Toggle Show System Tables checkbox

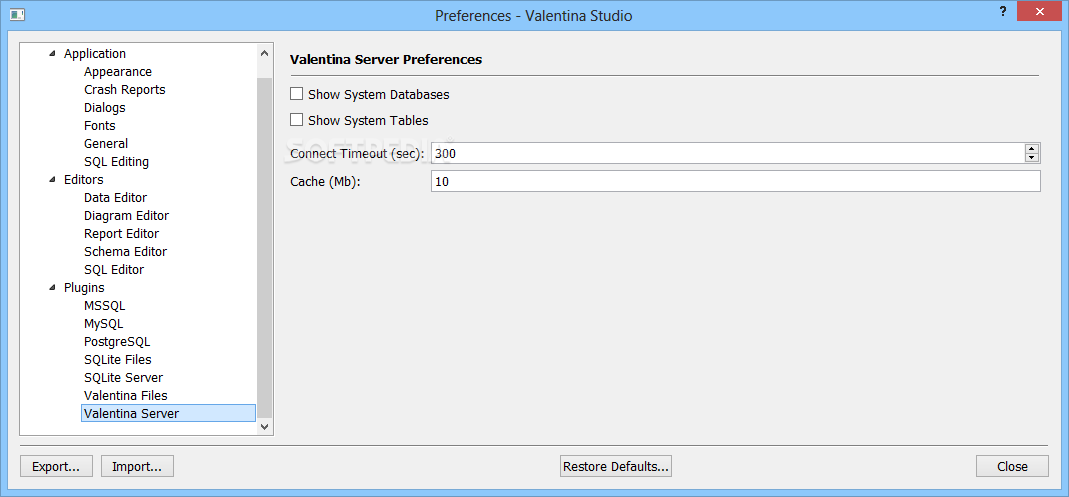pyautogui.click(x=297, y=120)
